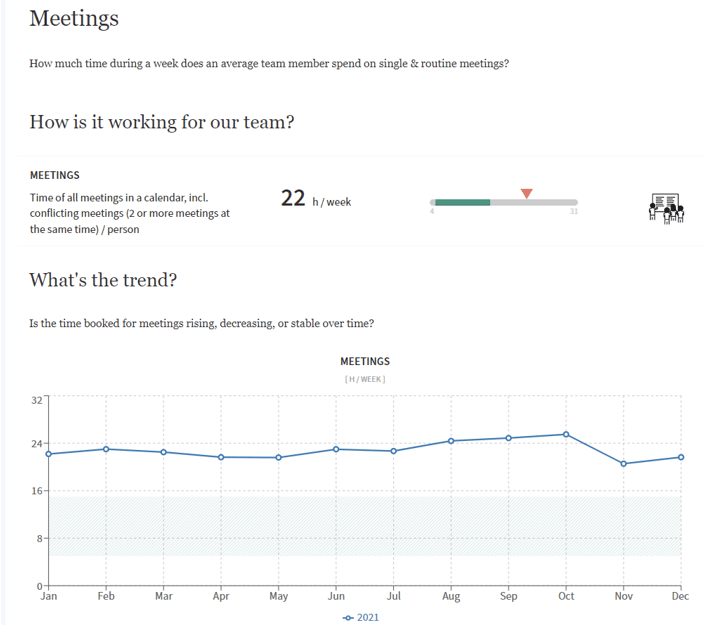
Task: Click the April data point on trend line
Action: point(221,457)
